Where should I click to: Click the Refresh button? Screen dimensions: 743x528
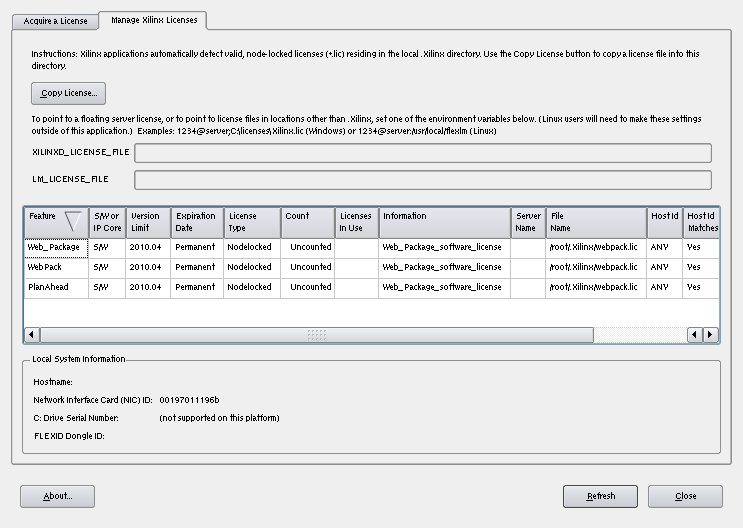click(x=600, y=496)
